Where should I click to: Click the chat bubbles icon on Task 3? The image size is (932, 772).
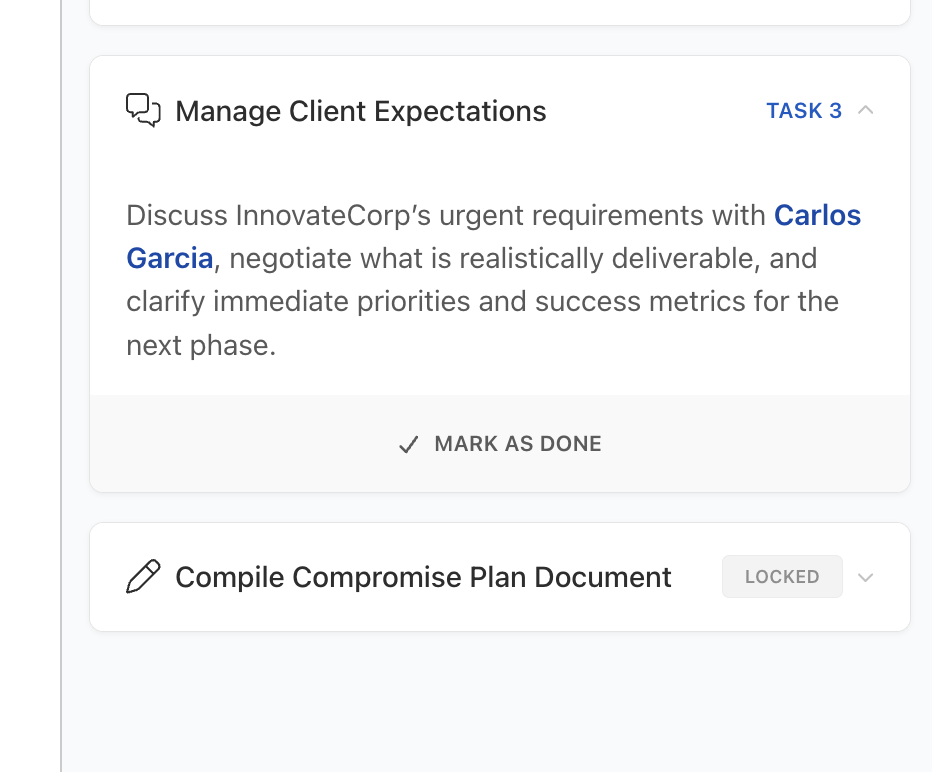click(143, 110)
